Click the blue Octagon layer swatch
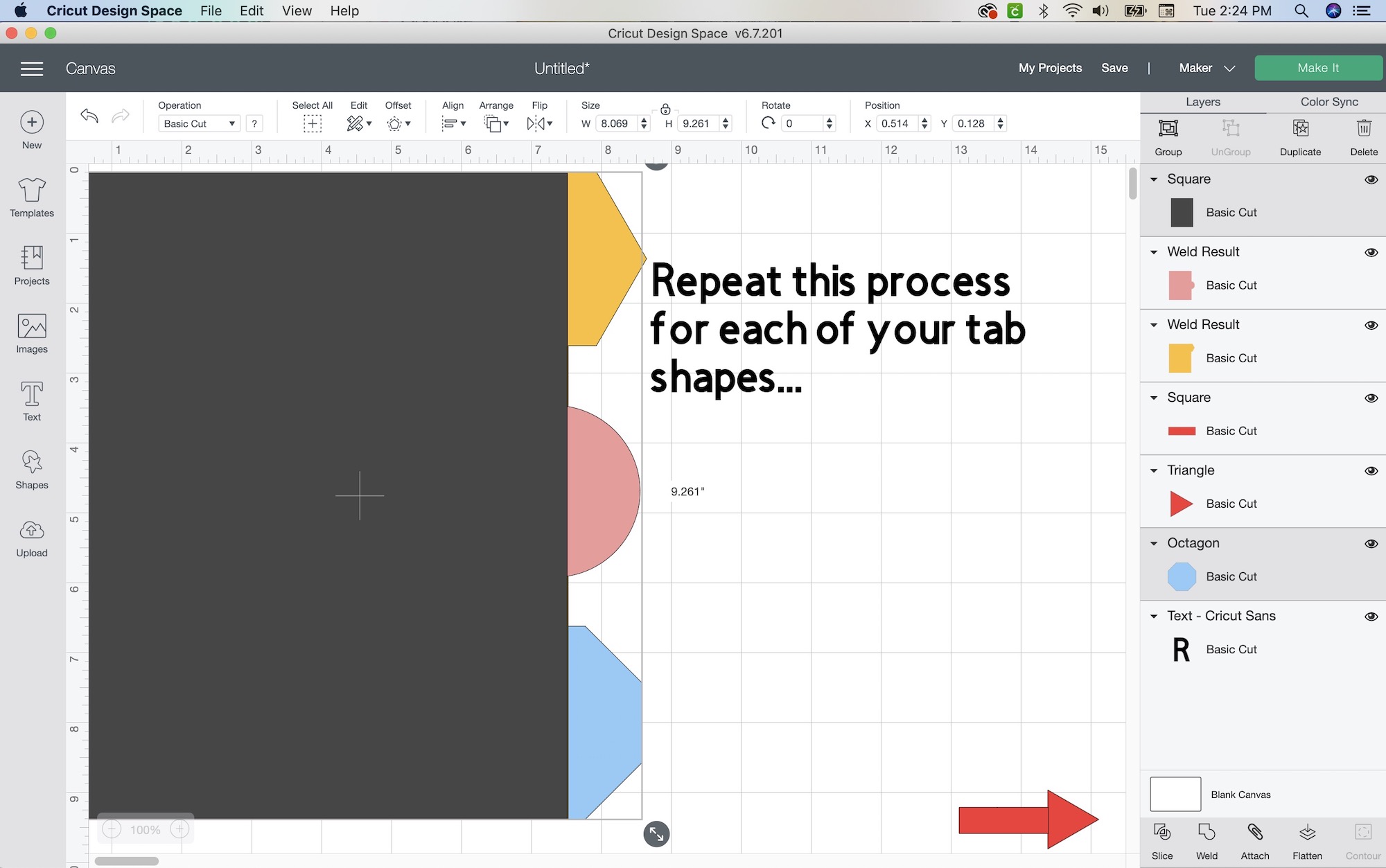 pos(1182,576)
